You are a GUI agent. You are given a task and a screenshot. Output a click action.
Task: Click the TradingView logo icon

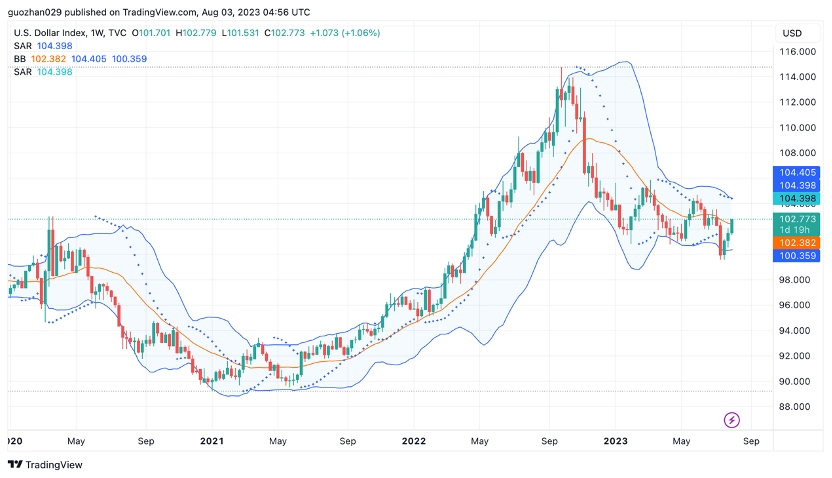click(x=15, y=465)
